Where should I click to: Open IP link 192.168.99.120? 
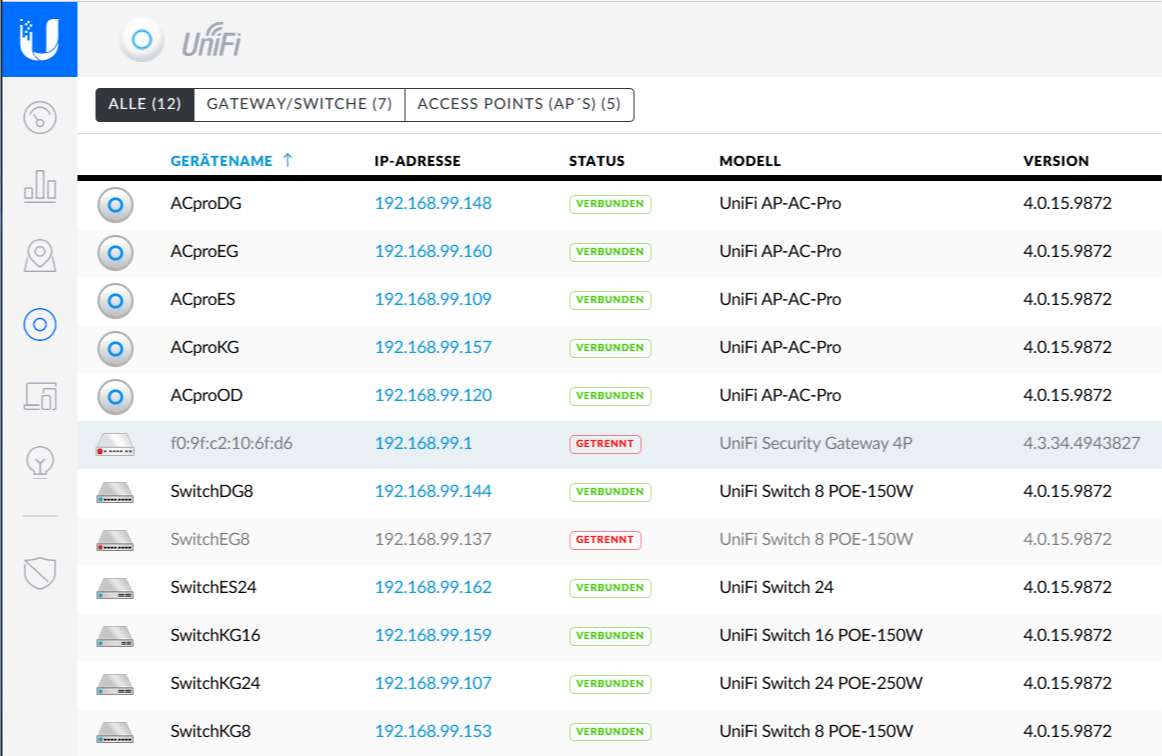pos(433,395)
